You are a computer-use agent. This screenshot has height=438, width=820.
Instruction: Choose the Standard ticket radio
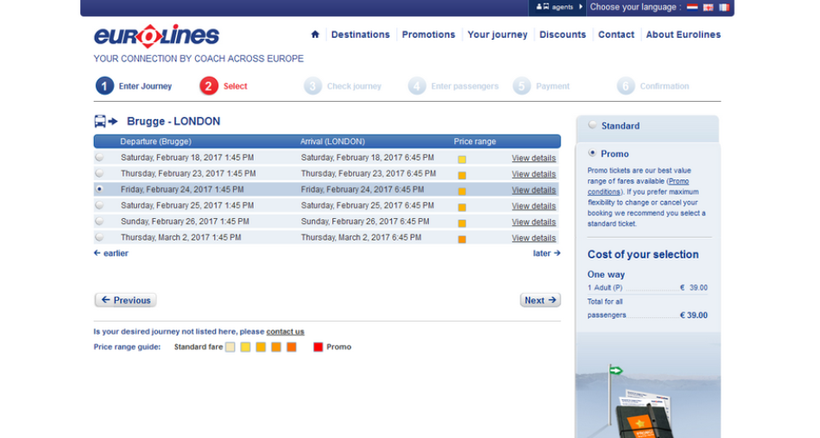point(592,124)
